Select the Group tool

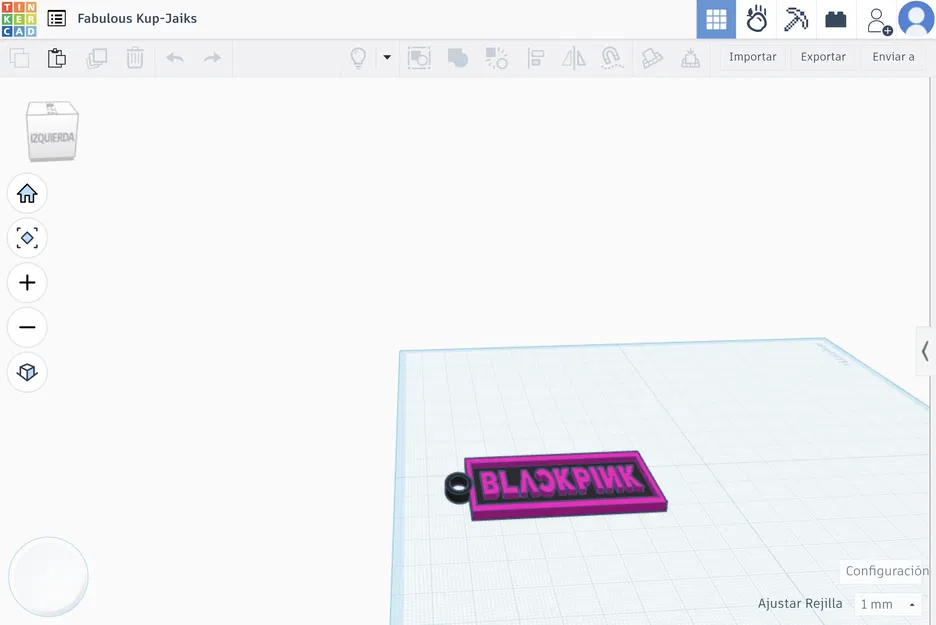click(458, 57)
